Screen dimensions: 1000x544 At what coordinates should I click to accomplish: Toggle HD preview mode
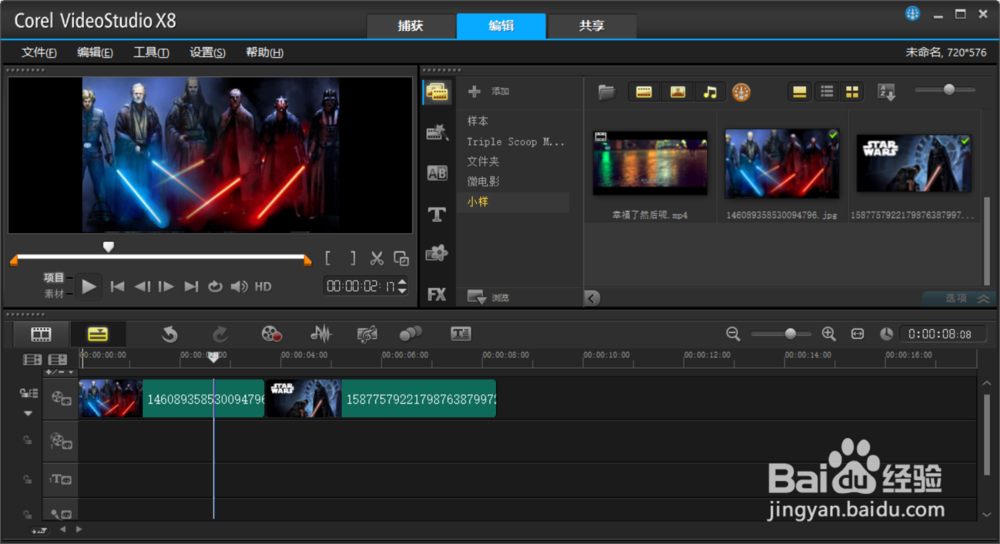(x=263, y=287)
